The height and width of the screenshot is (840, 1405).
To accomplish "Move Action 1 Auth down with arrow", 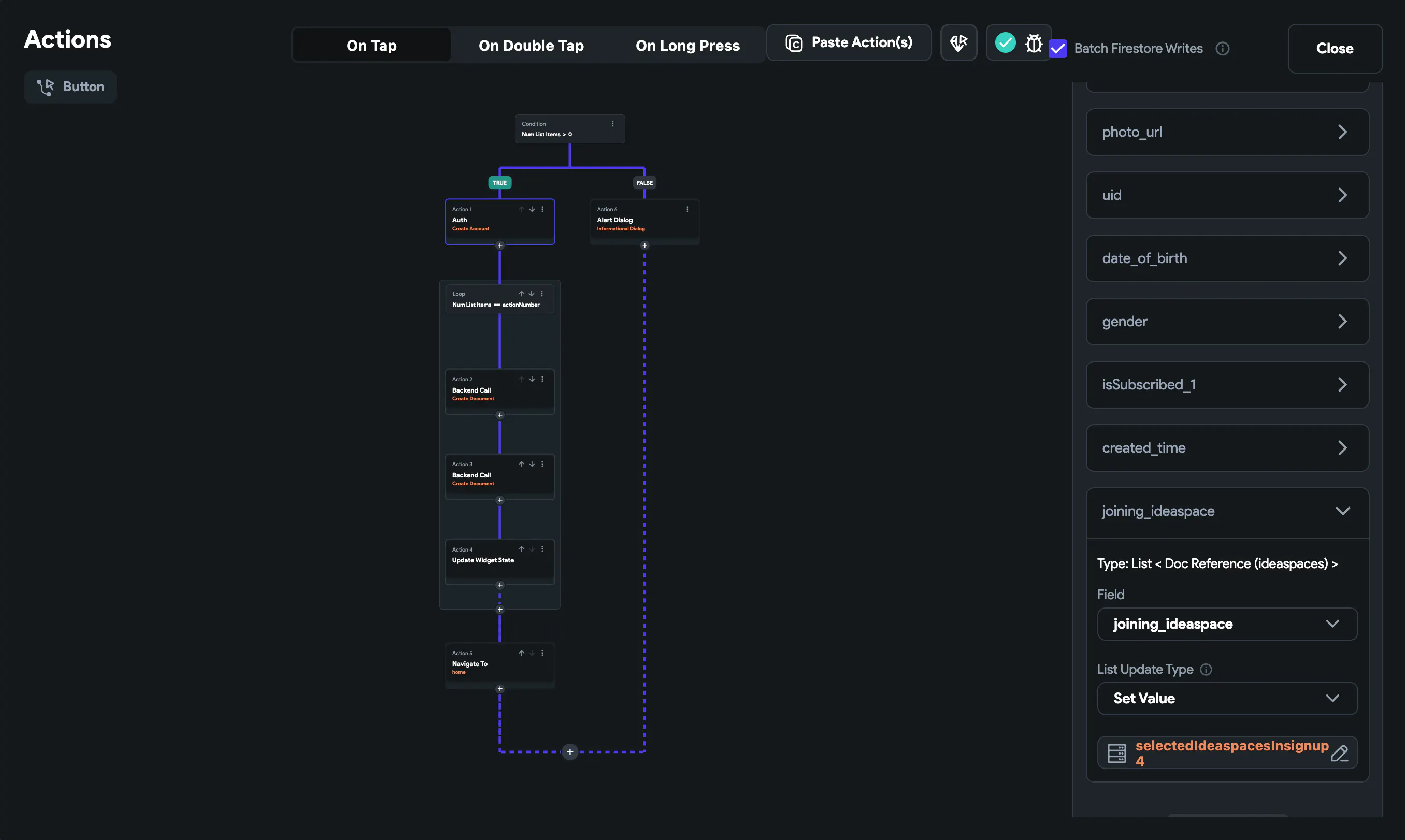I will 532,209.
